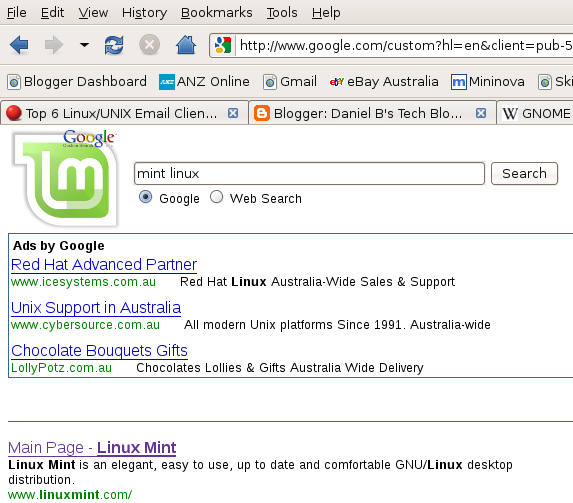Open the History menu
The width and height of the screenshot is (573, 503).
pyautogui.click(x=144, y=13)
